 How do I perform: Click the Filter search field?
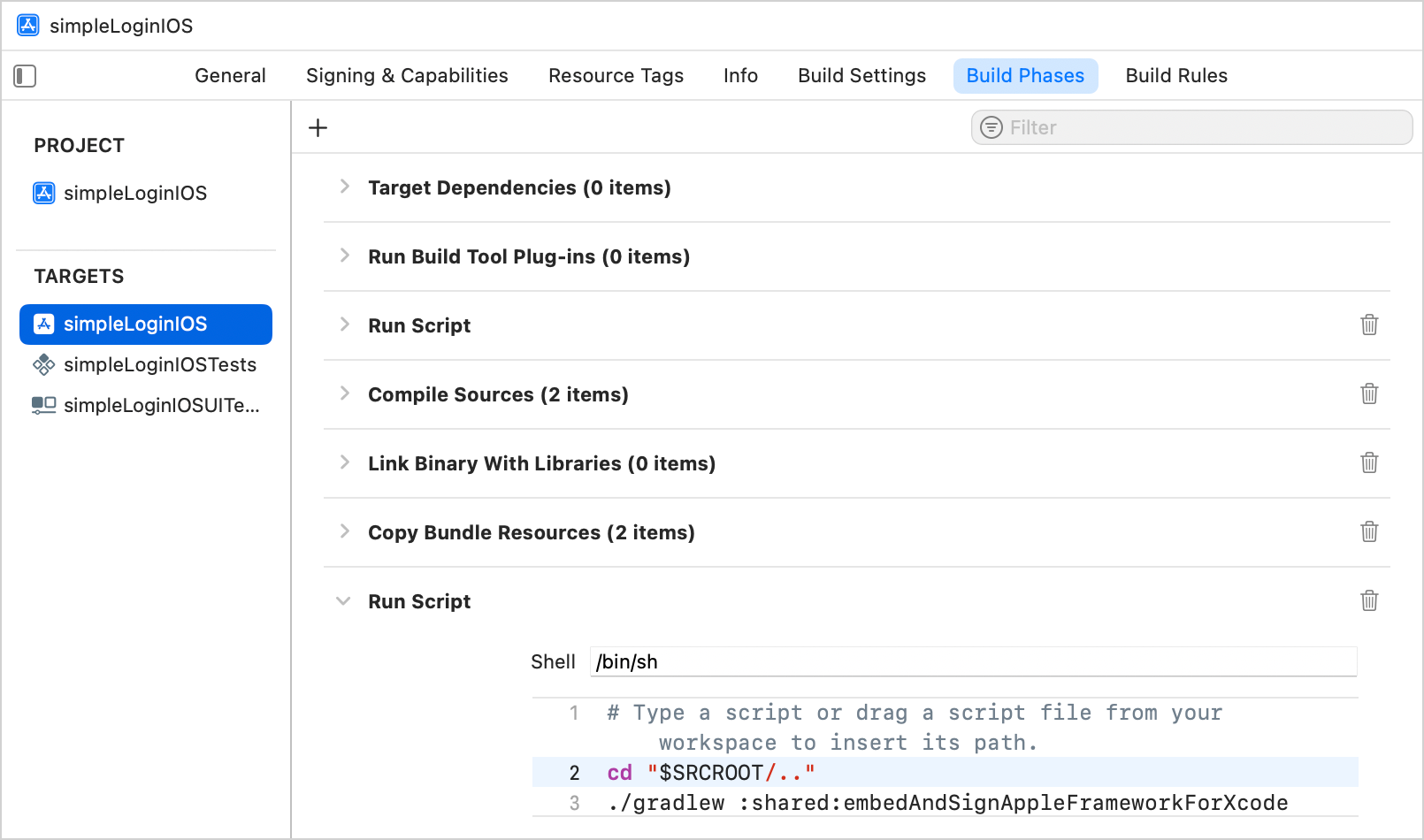pyautogui.click(x=1191, y=127)
